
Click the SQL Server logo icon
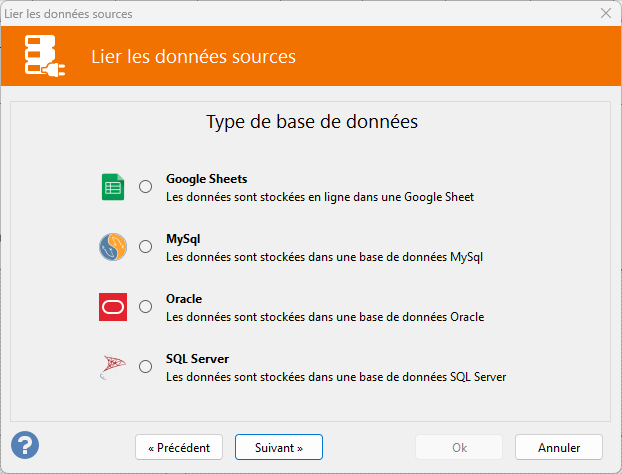click(x=113, y=367)
